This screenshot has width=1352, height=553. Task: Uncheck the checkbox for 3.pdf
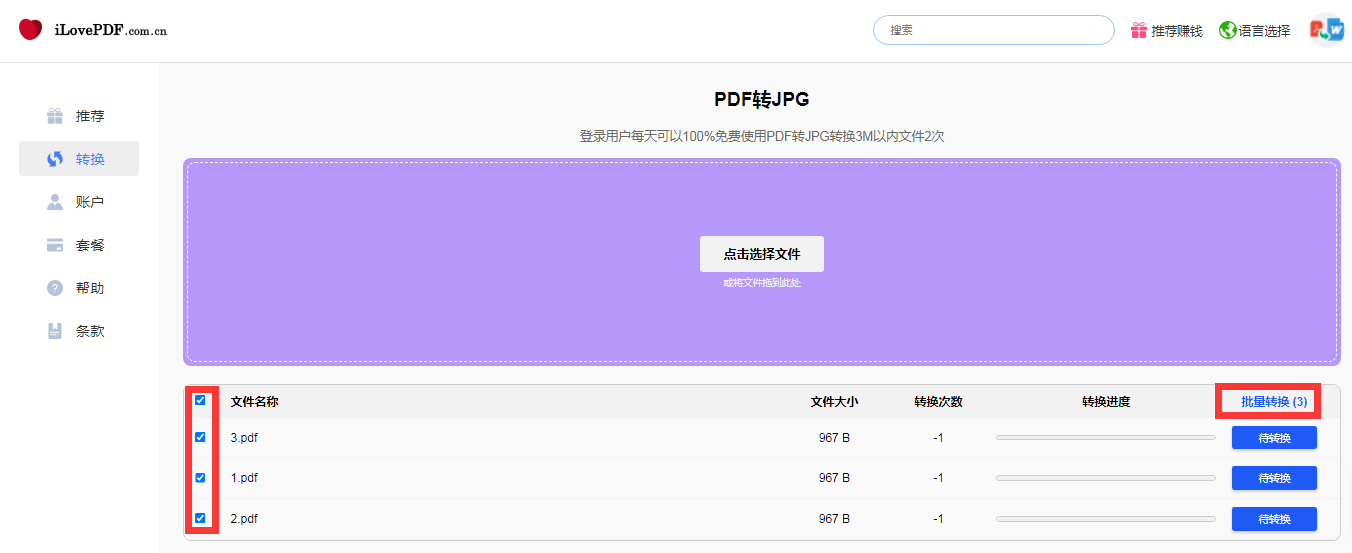tap(200, 437)
